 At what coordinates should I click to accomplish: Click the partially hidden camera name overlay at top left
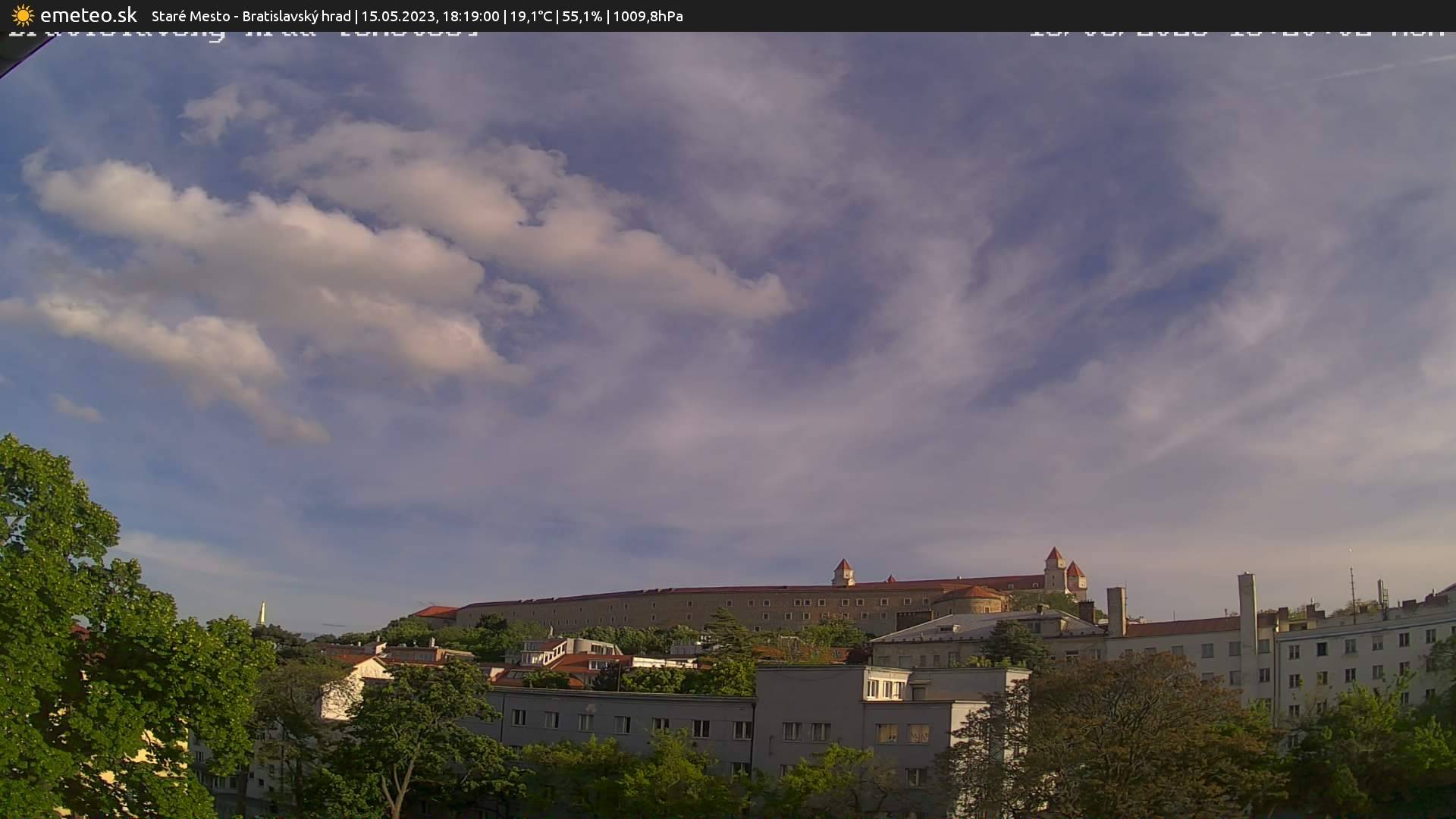(x=243, y=33)
